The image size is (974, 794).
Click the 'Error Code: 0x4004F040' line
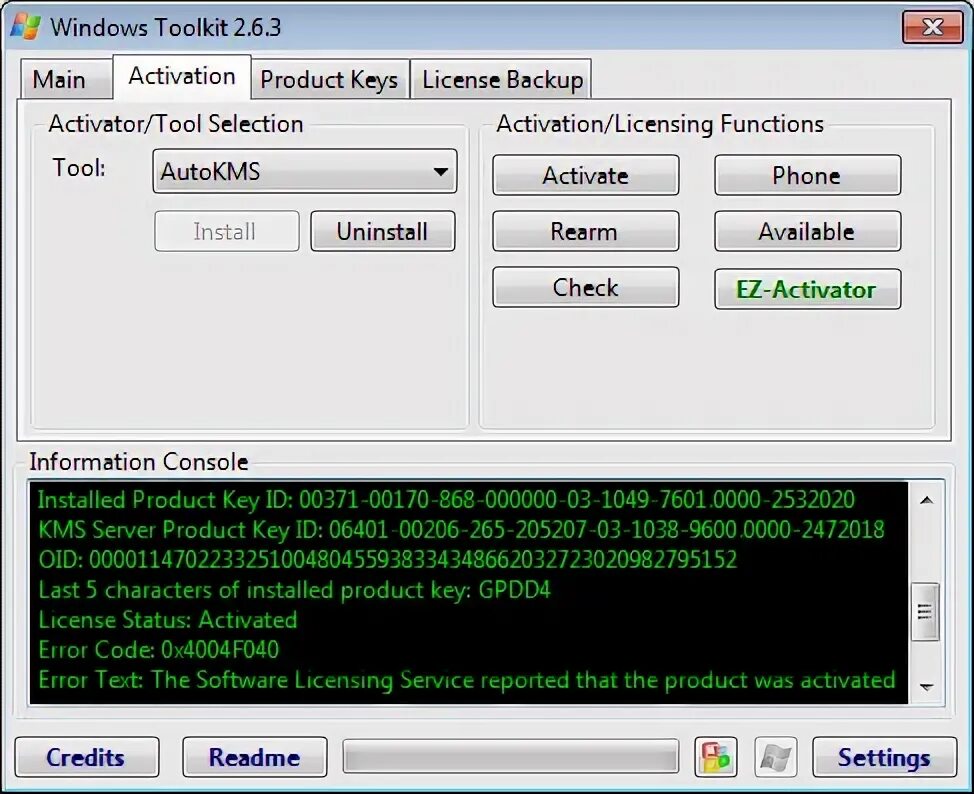(x=158, y=649)
